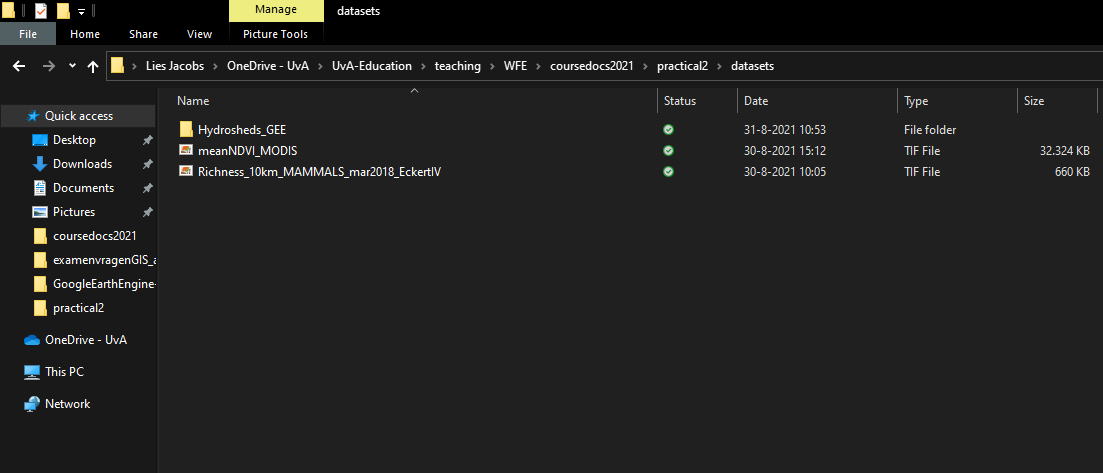The image size is (1103, 473).
Task: Open coursedocs2021 in navigation pane
Action: [94, 236]
